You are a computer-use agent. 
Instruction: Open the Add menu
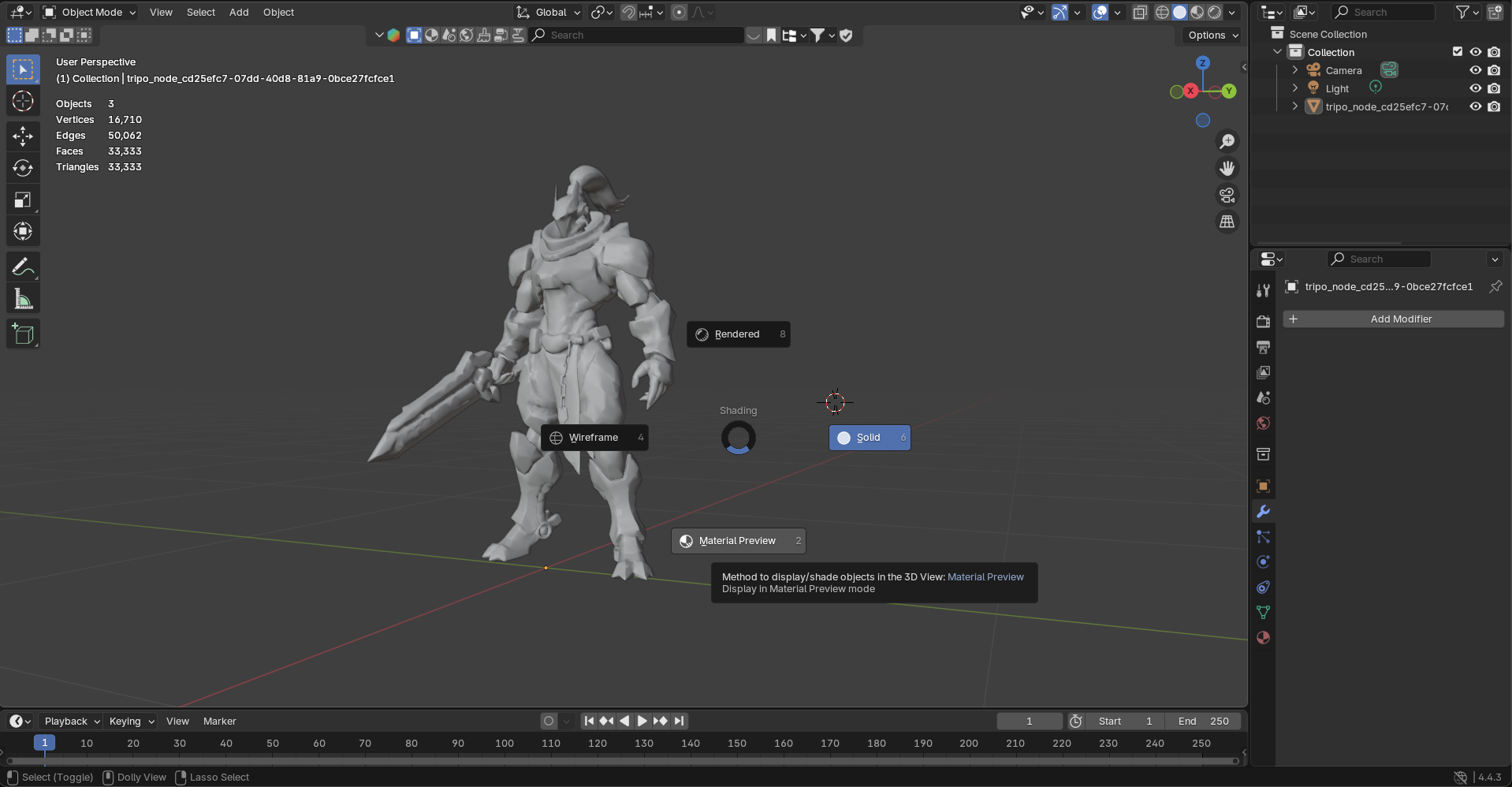(239, 12)
